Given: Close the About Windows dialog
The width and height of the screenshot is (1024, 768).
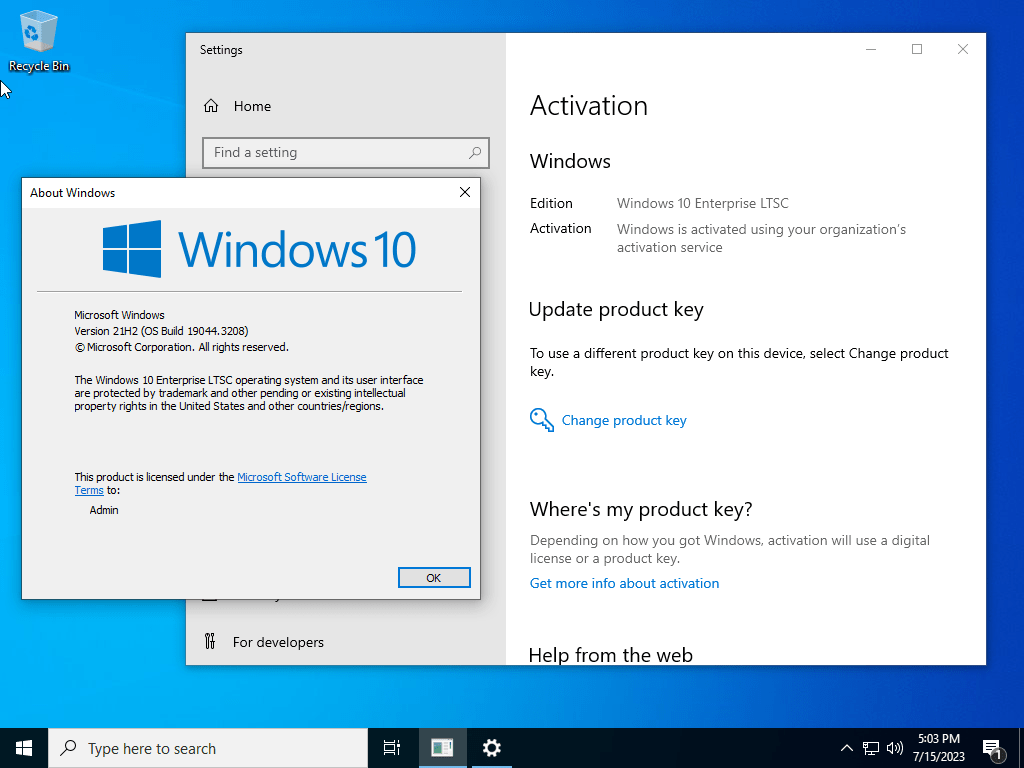Looking at the screenshot, I should (465, 192).
